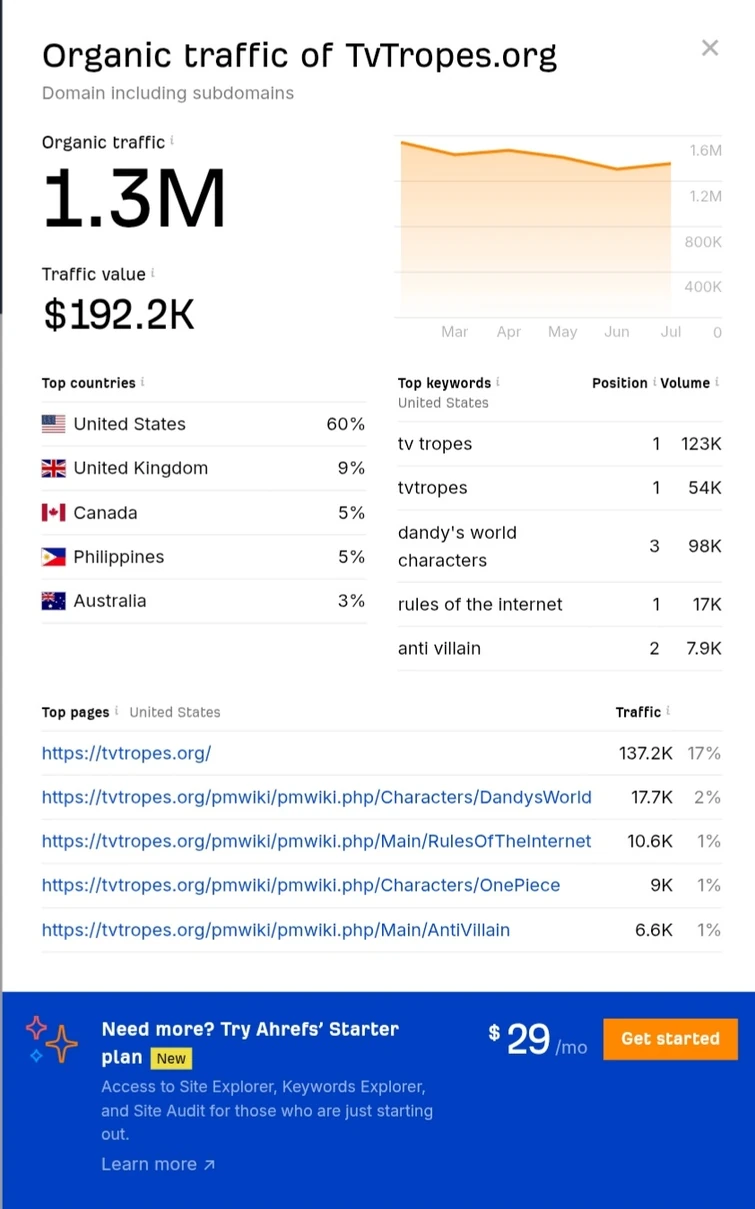Click info icon next to Top countries
The image size is (755, 1209).
(x=143, y=382)
